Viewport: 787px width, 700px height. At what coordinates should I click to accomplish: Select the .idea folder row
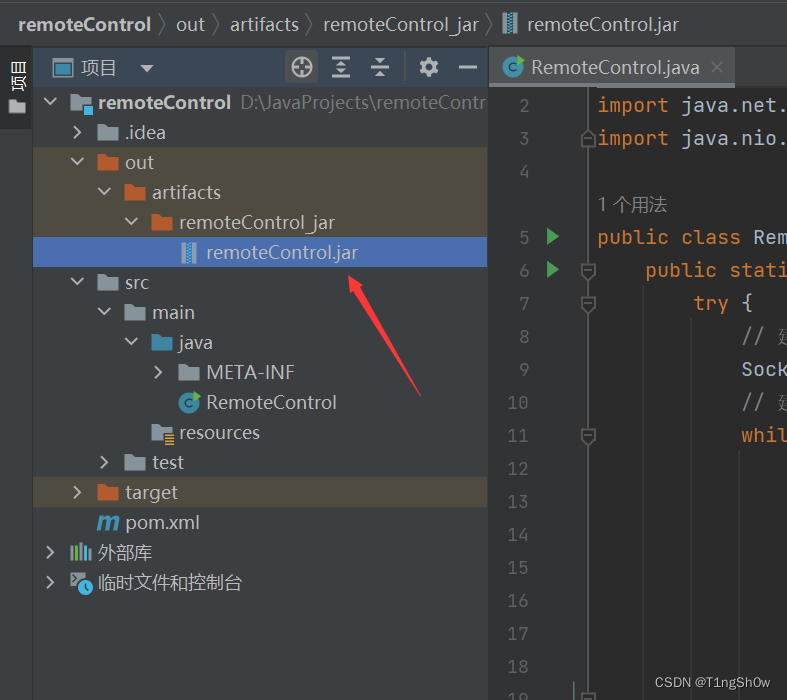pyautogui.click(x=260, y=132)
